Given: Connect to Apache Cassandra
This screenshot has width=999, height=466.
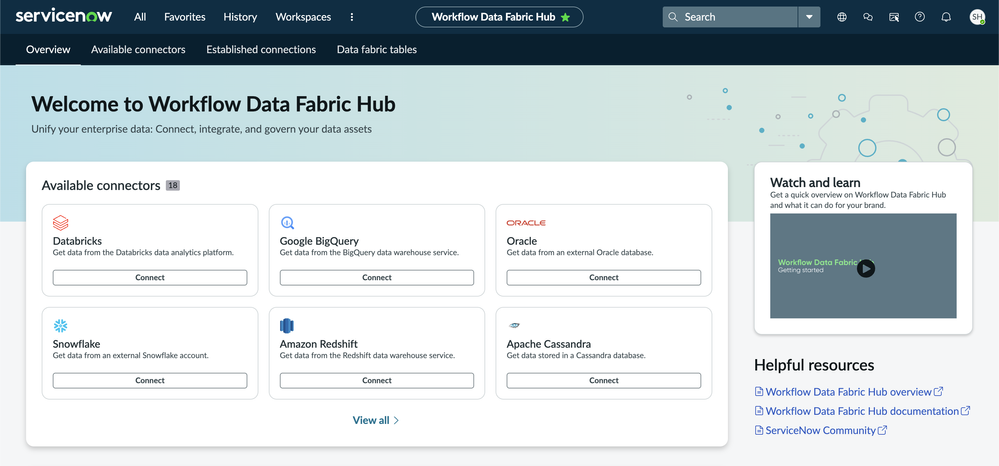Looking at the screenshot, I should pos(603,380).
